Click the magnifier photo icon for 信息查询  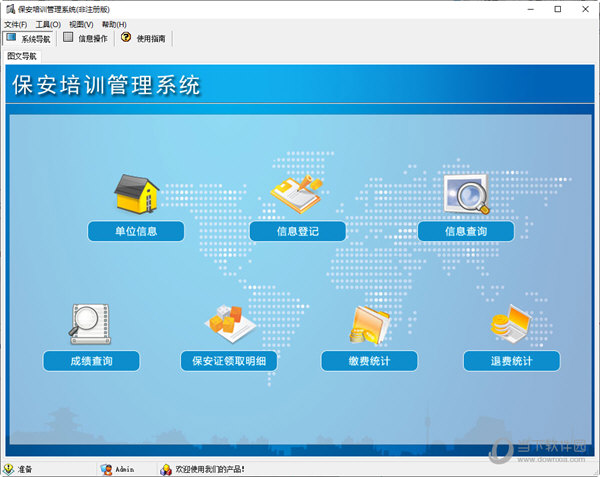tap(466, 194)
